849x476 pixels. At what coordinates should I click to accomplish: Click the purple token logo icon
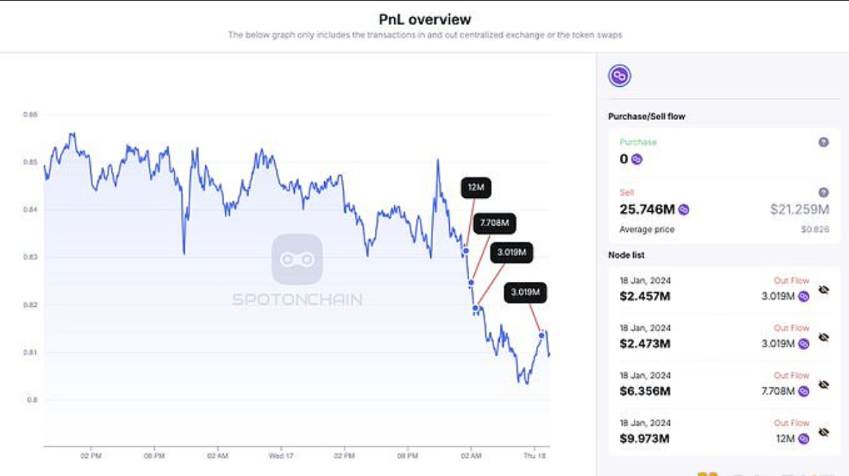point(620,76)
